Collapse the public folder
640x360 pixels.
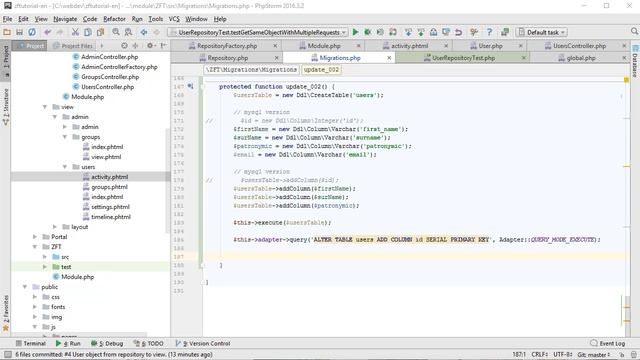[x=25, y=287]
